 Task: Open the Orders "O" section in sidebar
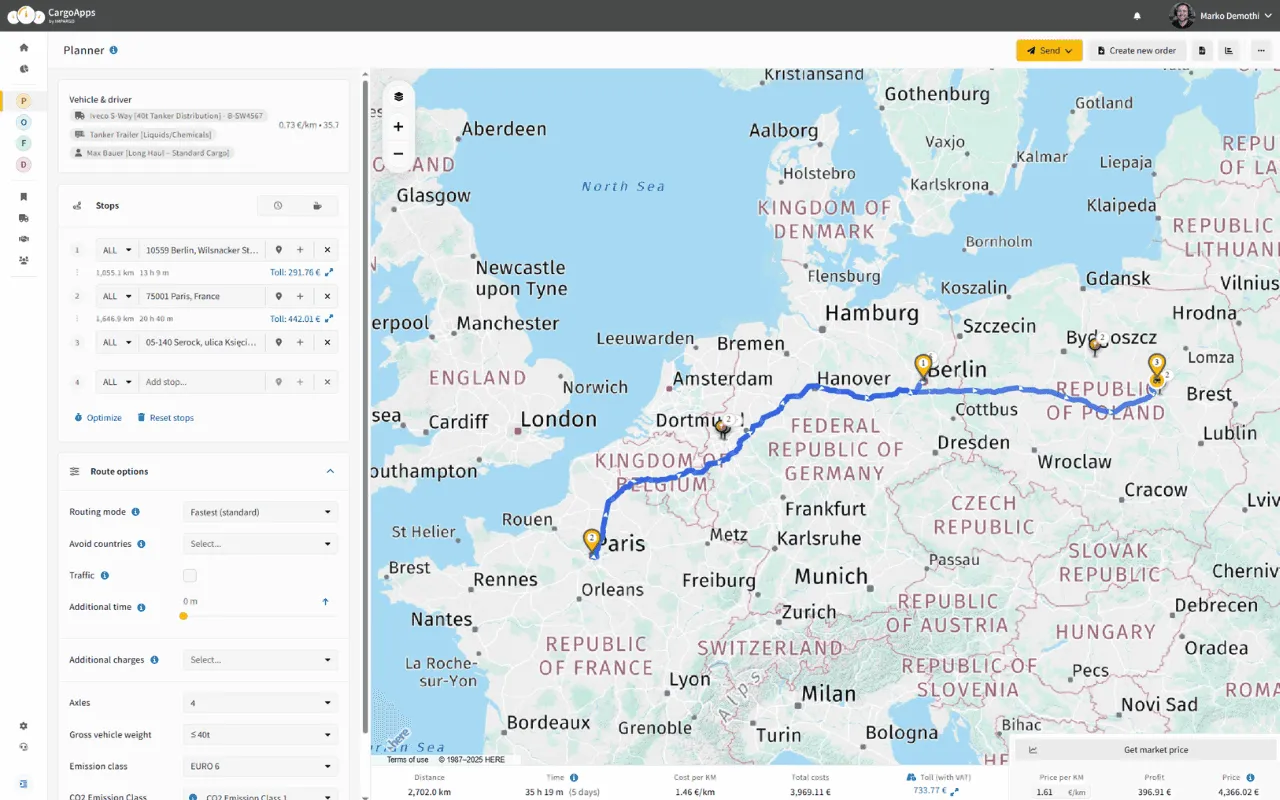pos(23,122)
